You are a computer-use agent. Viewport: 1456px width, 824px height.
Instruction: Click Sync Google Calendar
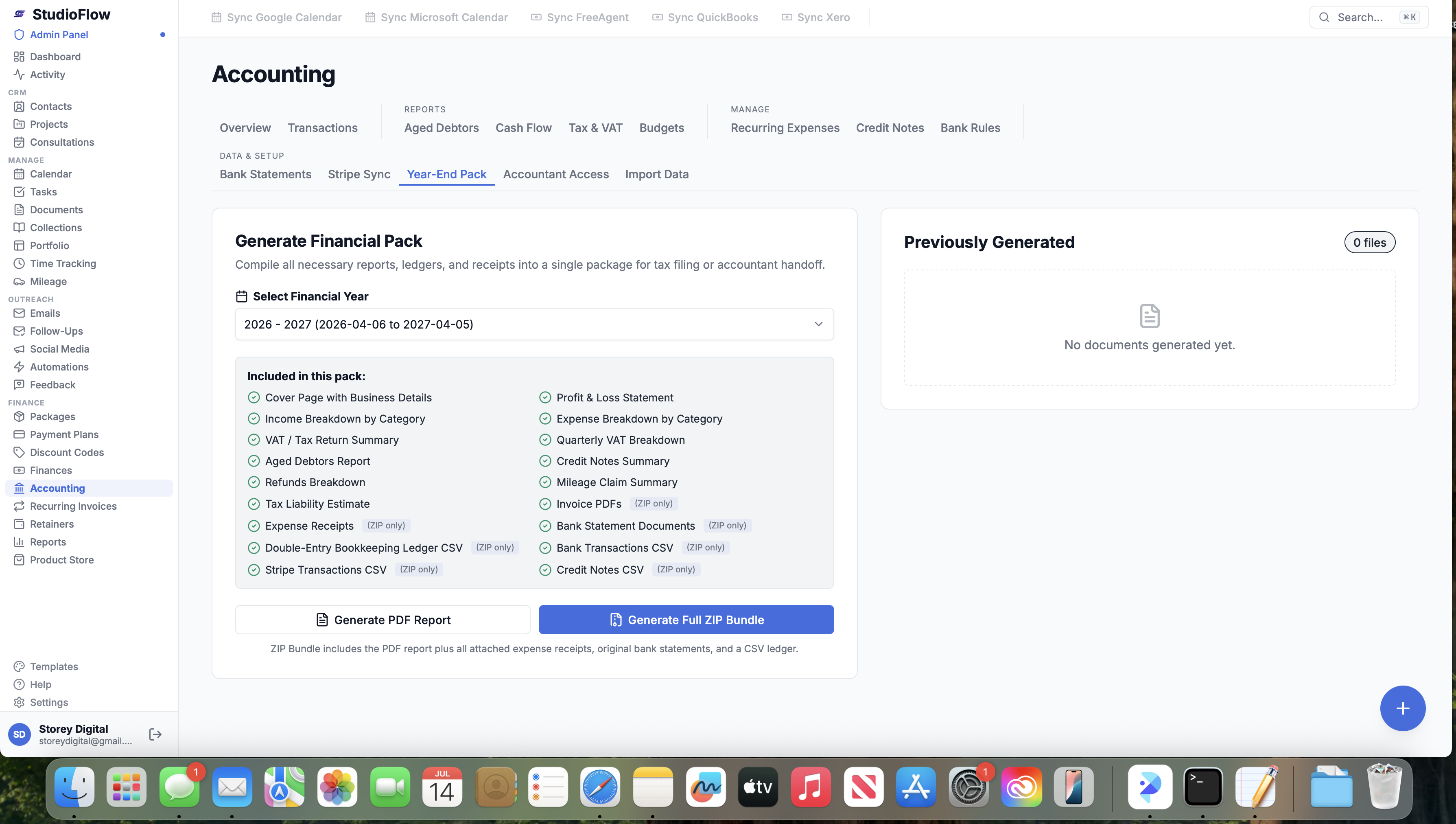tap(276, 17)
